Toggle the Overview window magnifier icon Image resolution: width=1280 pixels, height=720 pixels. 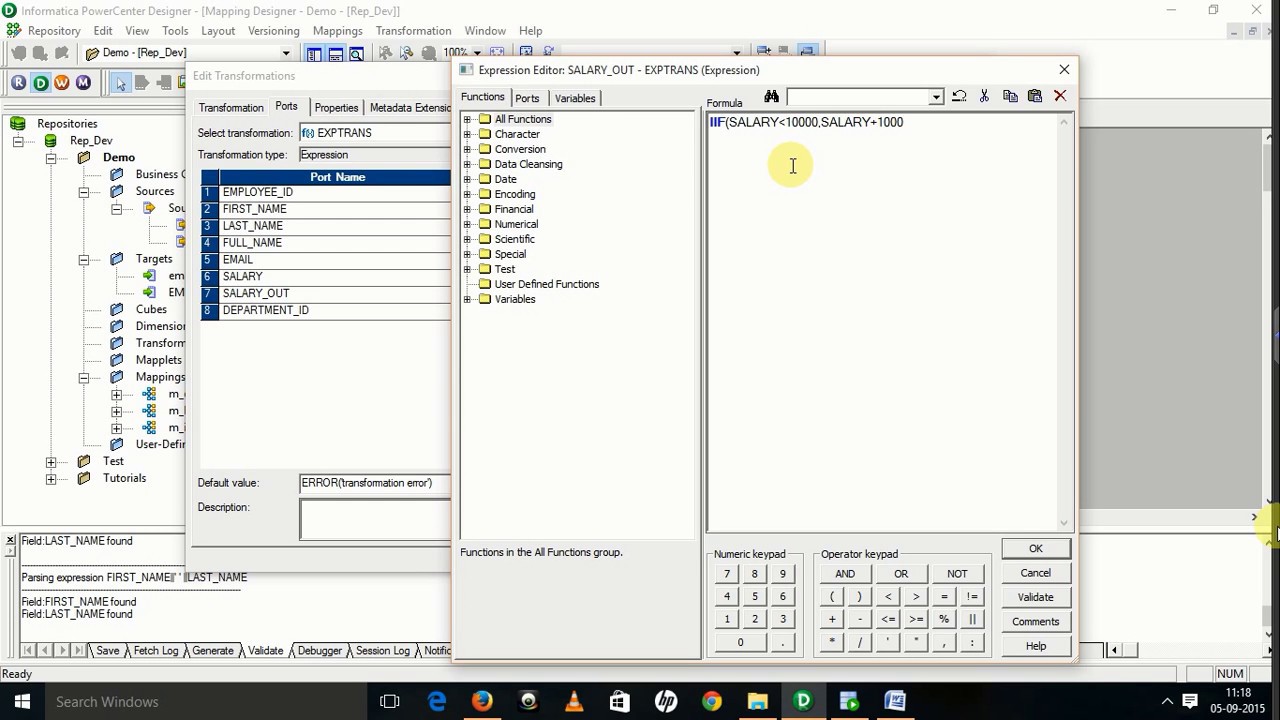click(356, 53)
